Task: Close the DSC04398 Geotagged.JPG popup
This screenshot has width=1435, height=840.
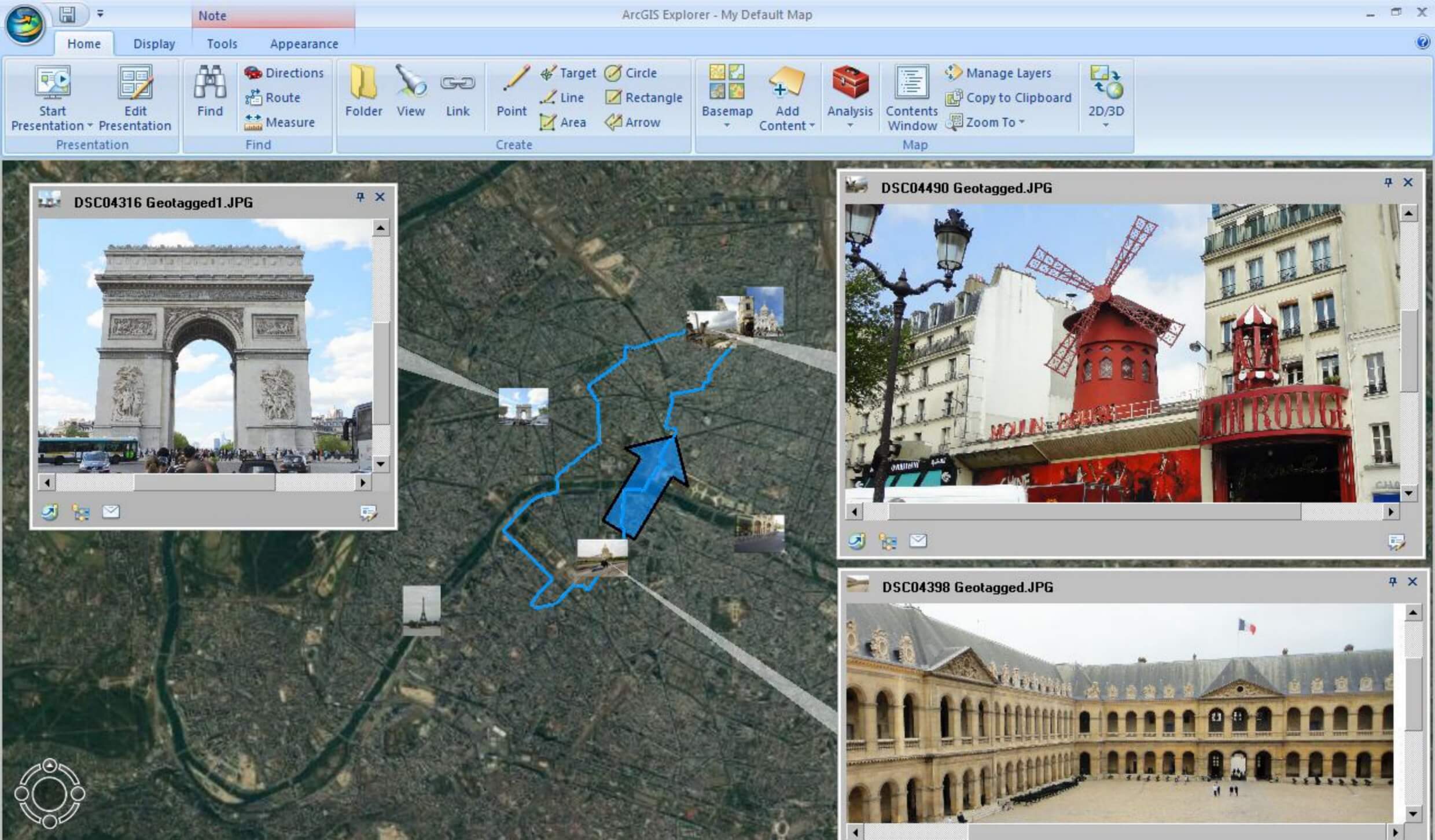Action: [1412, 581]
